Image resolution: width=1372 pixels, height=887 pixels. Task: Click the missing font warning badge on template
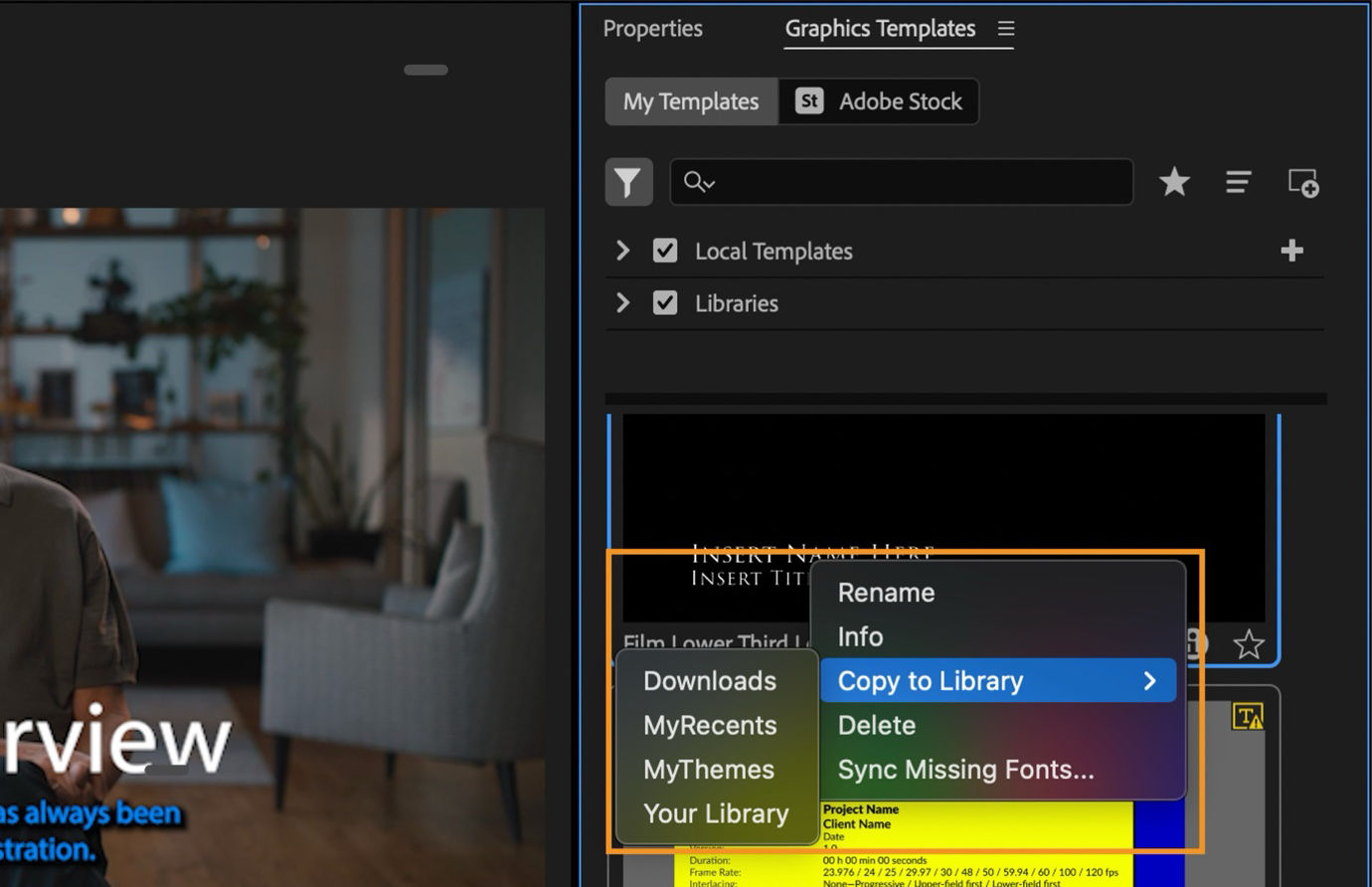pos(1246,714)
